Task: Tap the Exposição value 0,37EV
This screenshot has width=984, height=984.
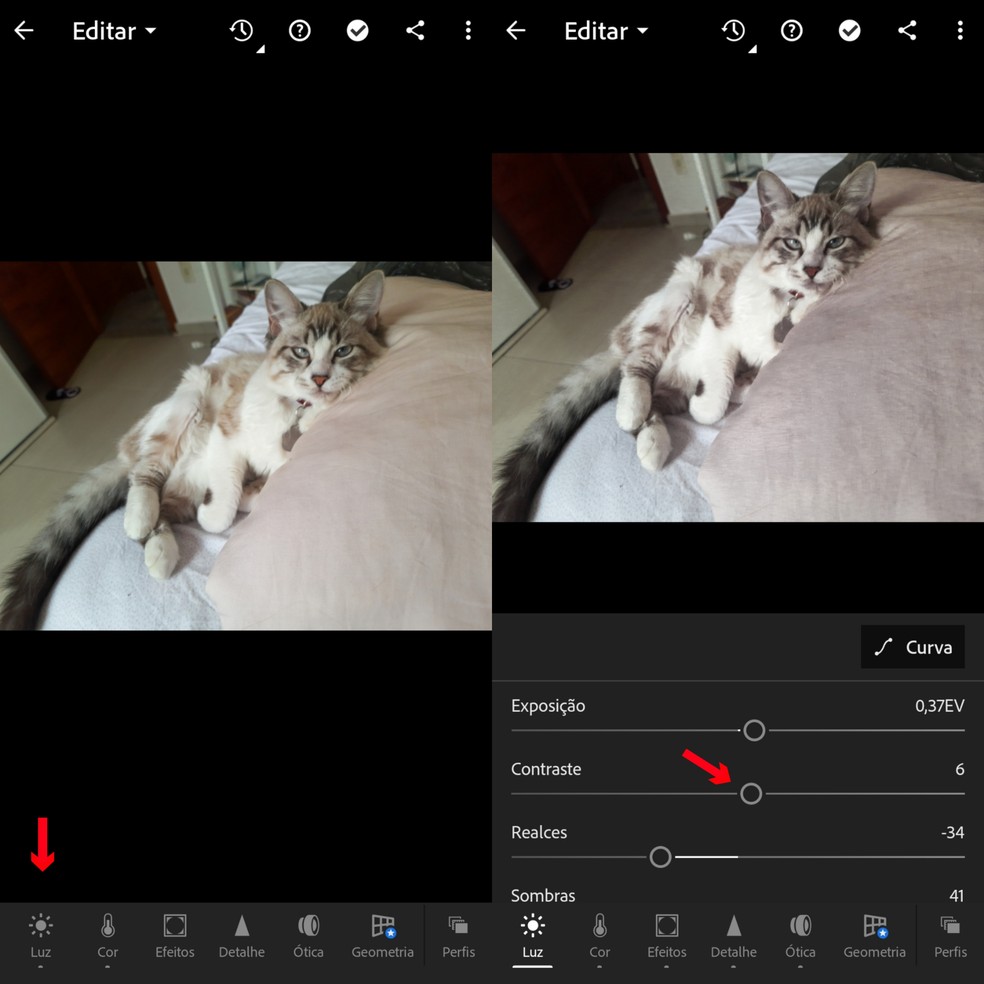Action: coord(939,706)
